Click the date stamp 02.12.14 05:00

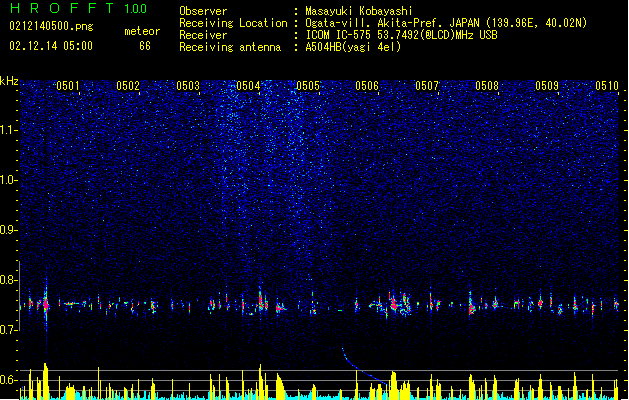[x=51, y=46]
